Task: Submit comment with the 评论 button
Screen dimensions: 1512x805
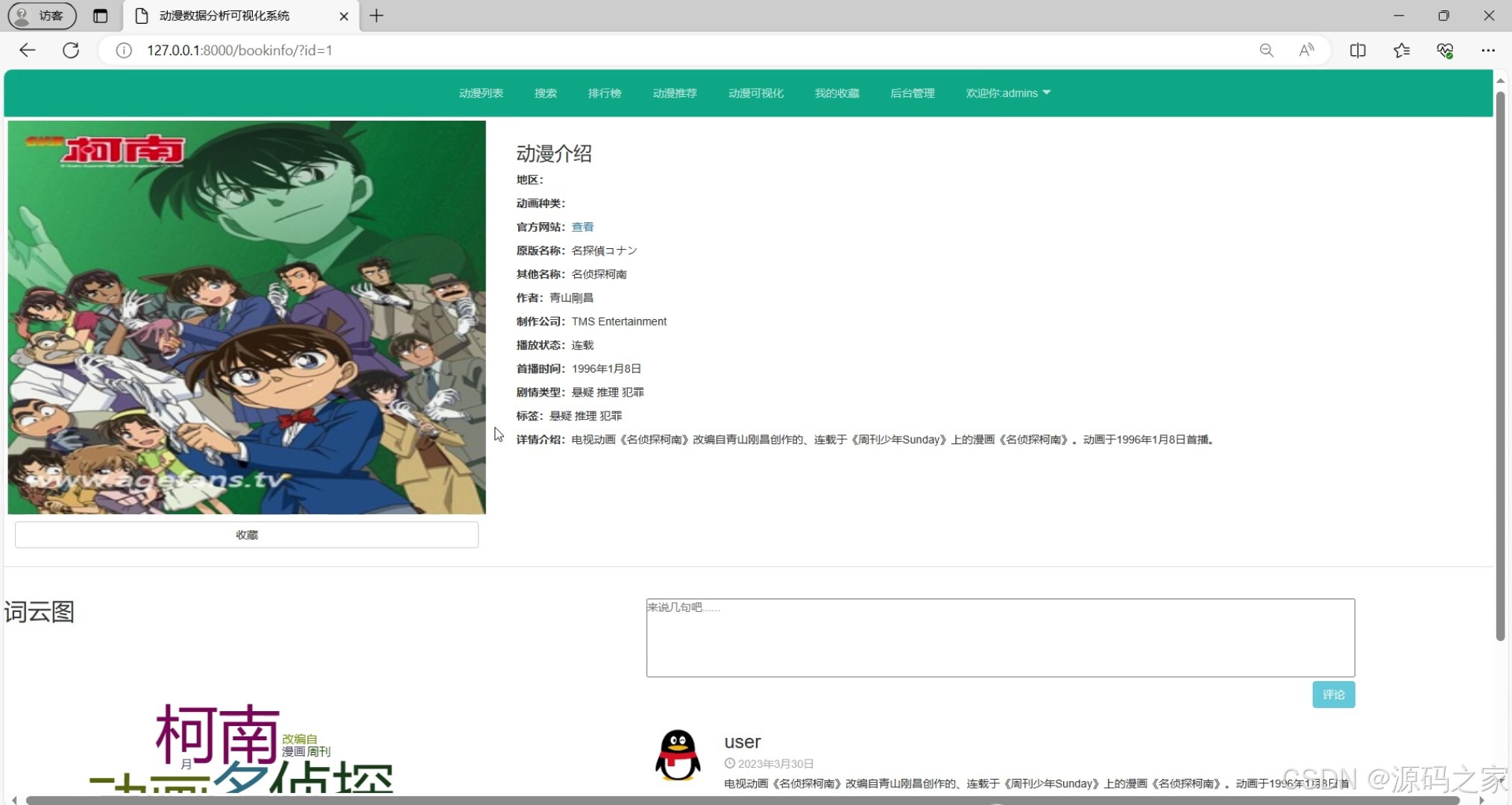Action: coord(1333,694)
